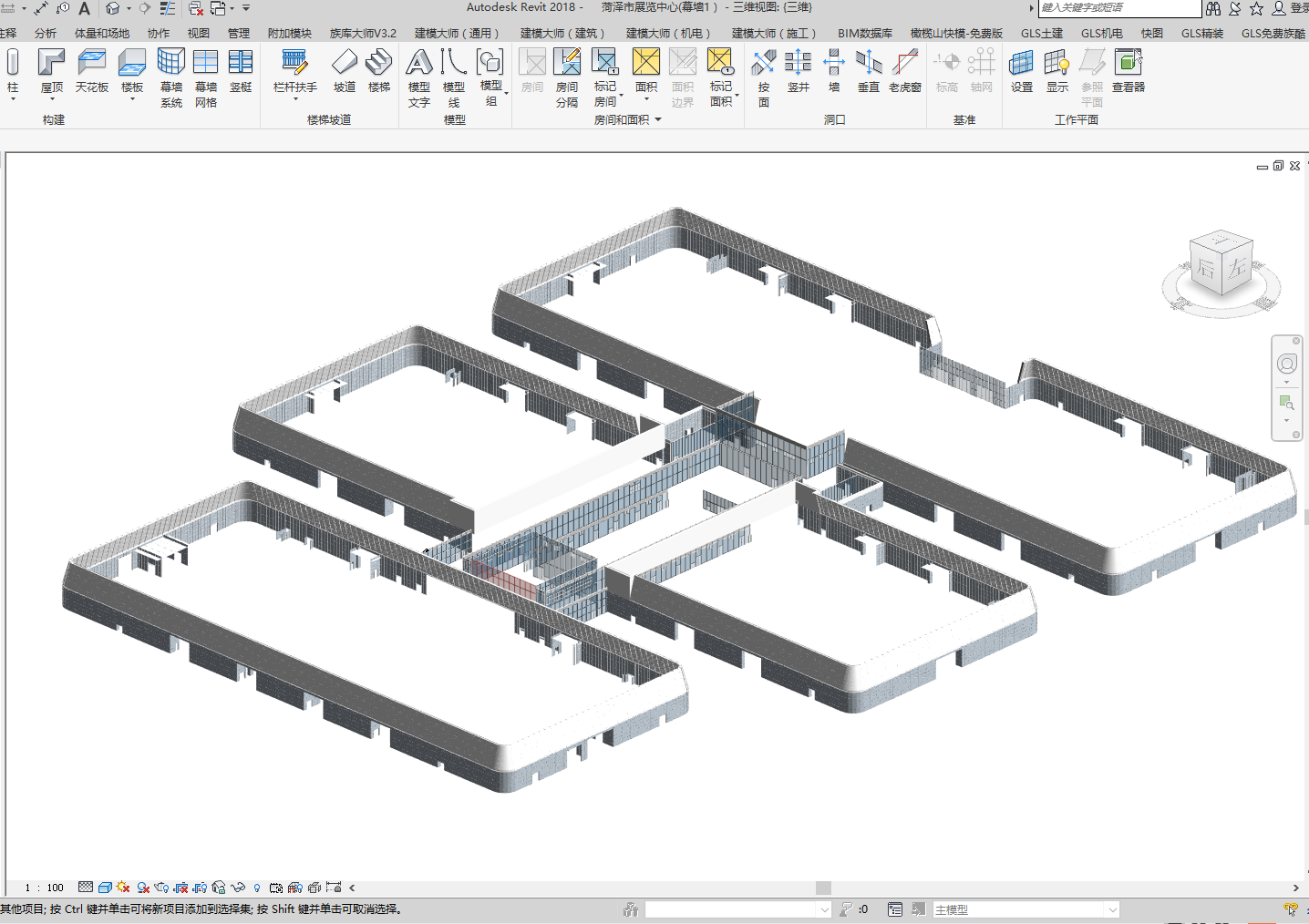The width and height of the screenshot is (1309, 924).
Task: Click the 1 : 100 view scale
Action: tap(45, 888)
